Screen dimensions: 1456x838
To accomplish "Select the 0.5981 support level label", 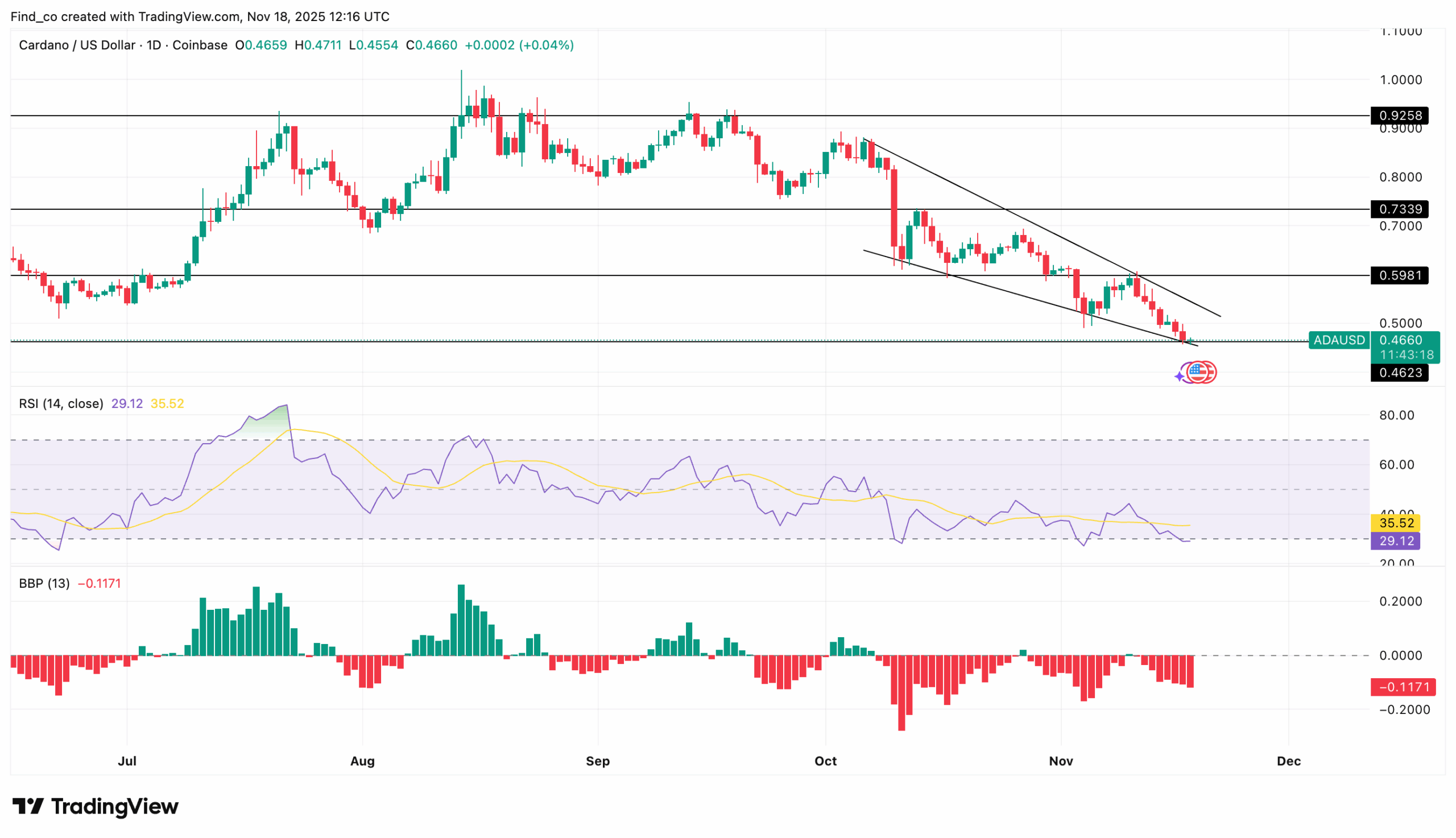I will [x=1400, y=275].
